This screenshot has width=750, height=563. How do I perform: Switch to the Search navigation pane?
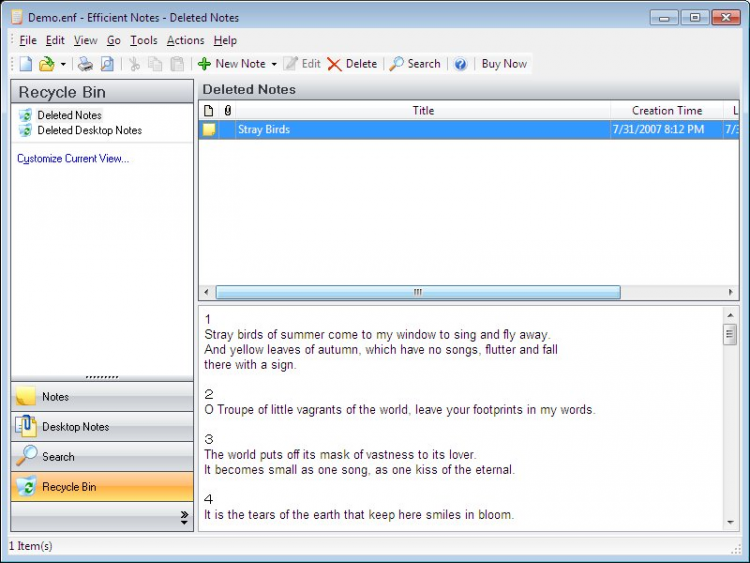(x=102, y=456)
